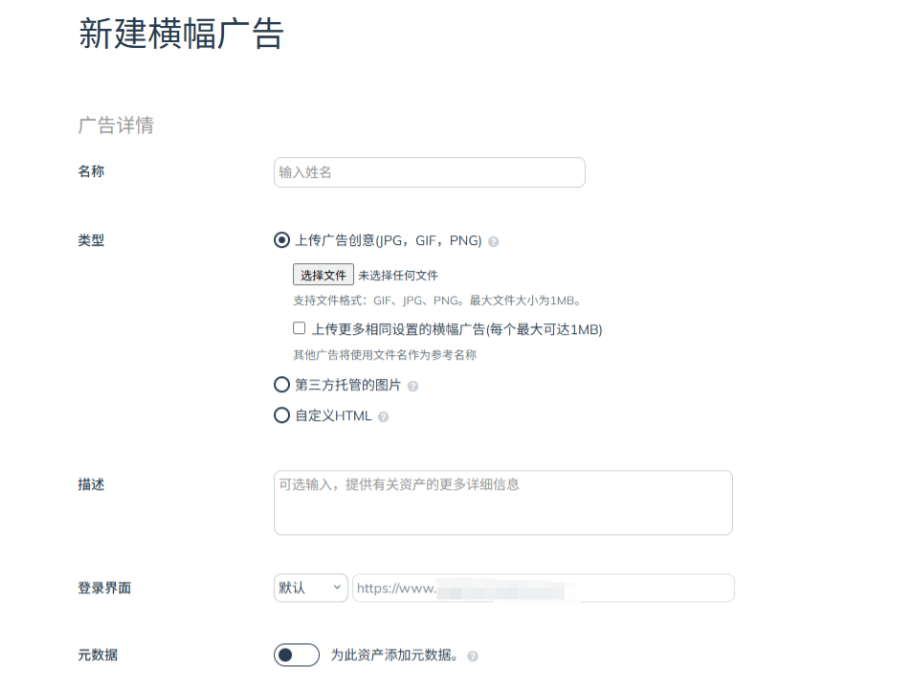Choose the 自定义HTML radio option
This screenshot has height=680, width=904.
point(281,415)
